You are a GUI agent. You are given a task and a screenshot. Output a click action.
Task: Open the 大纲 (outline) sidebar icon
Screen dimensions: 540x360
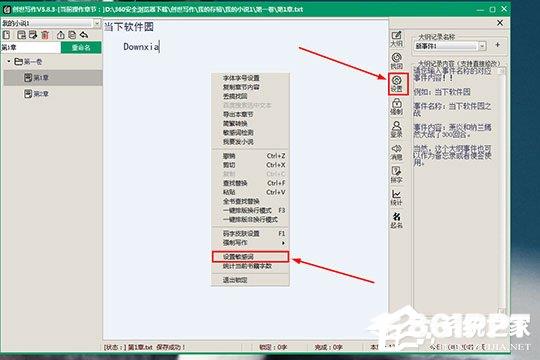397,39
